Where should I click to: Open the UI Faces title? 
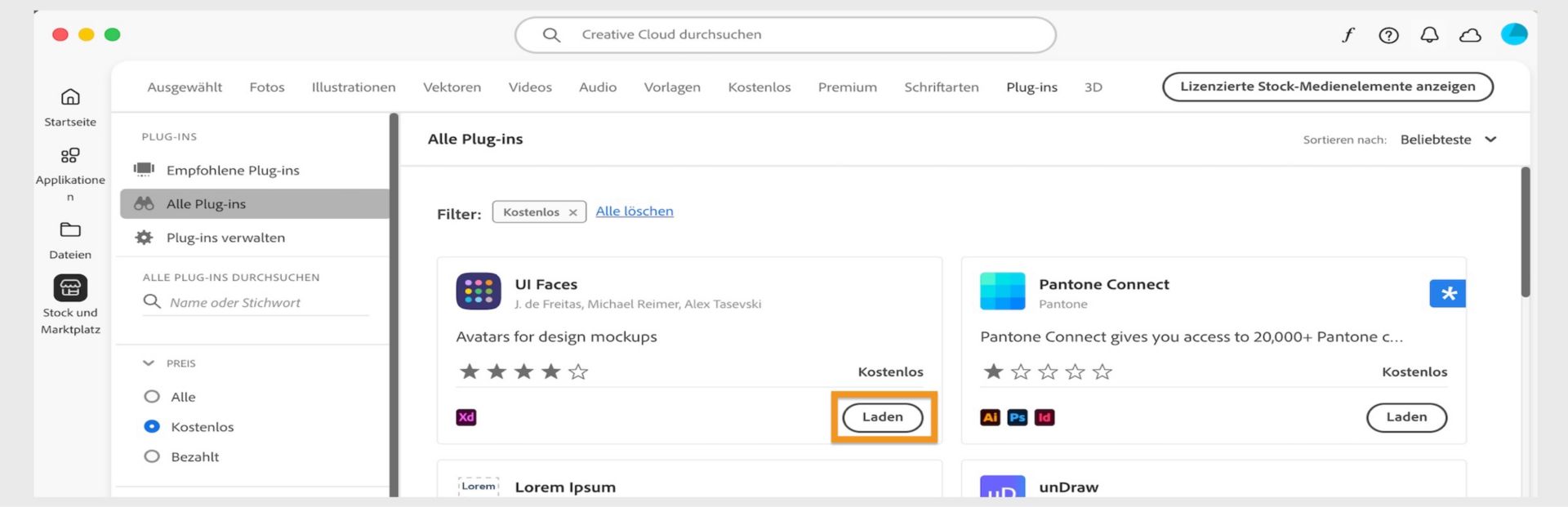click(x=546, y=284)
